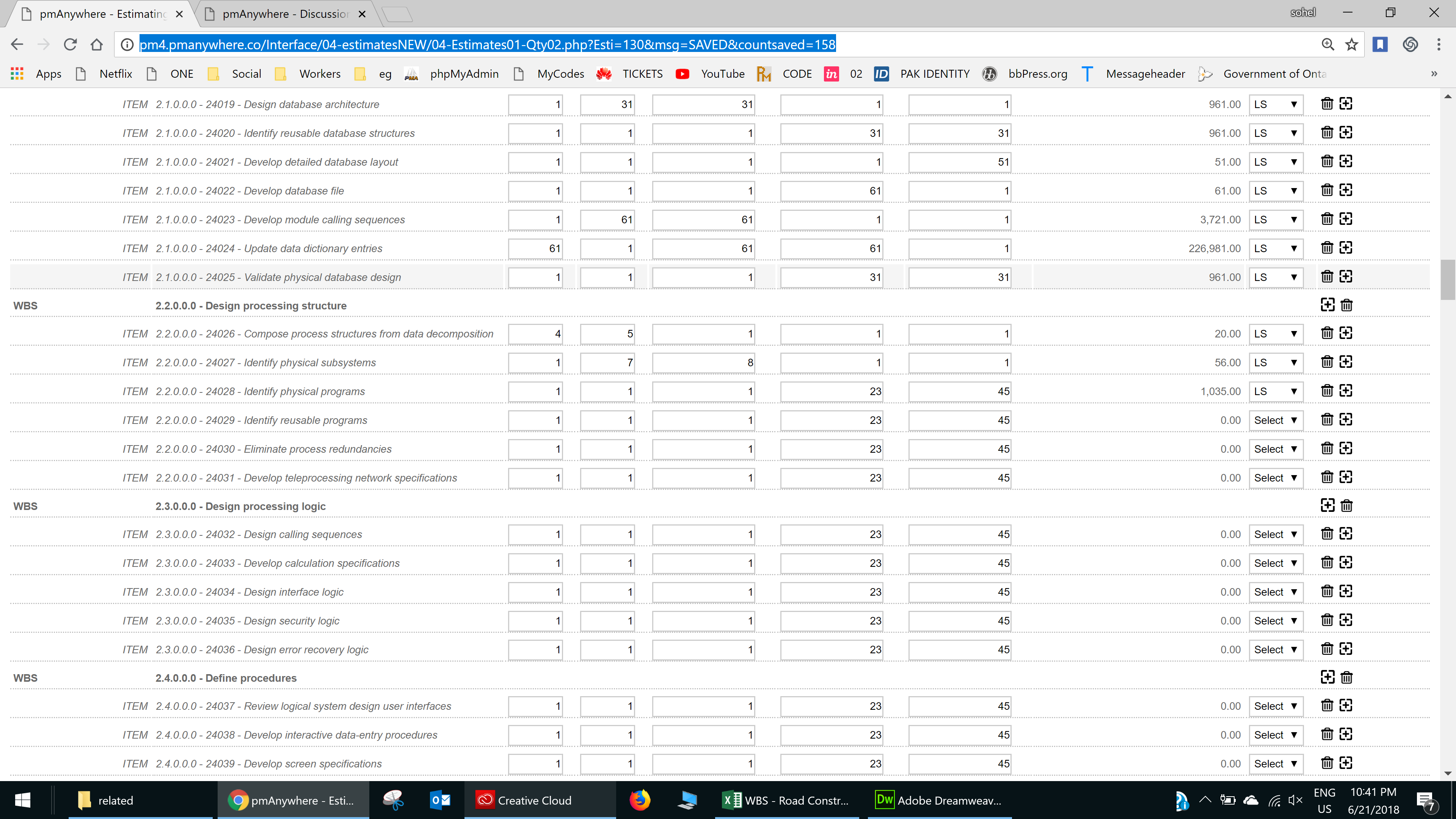Click add icon on WBS 2.4.0.0 Define procedures
Image resolution: width=1456 pixels, height=819 pixels.
[x=1327, y=678]
